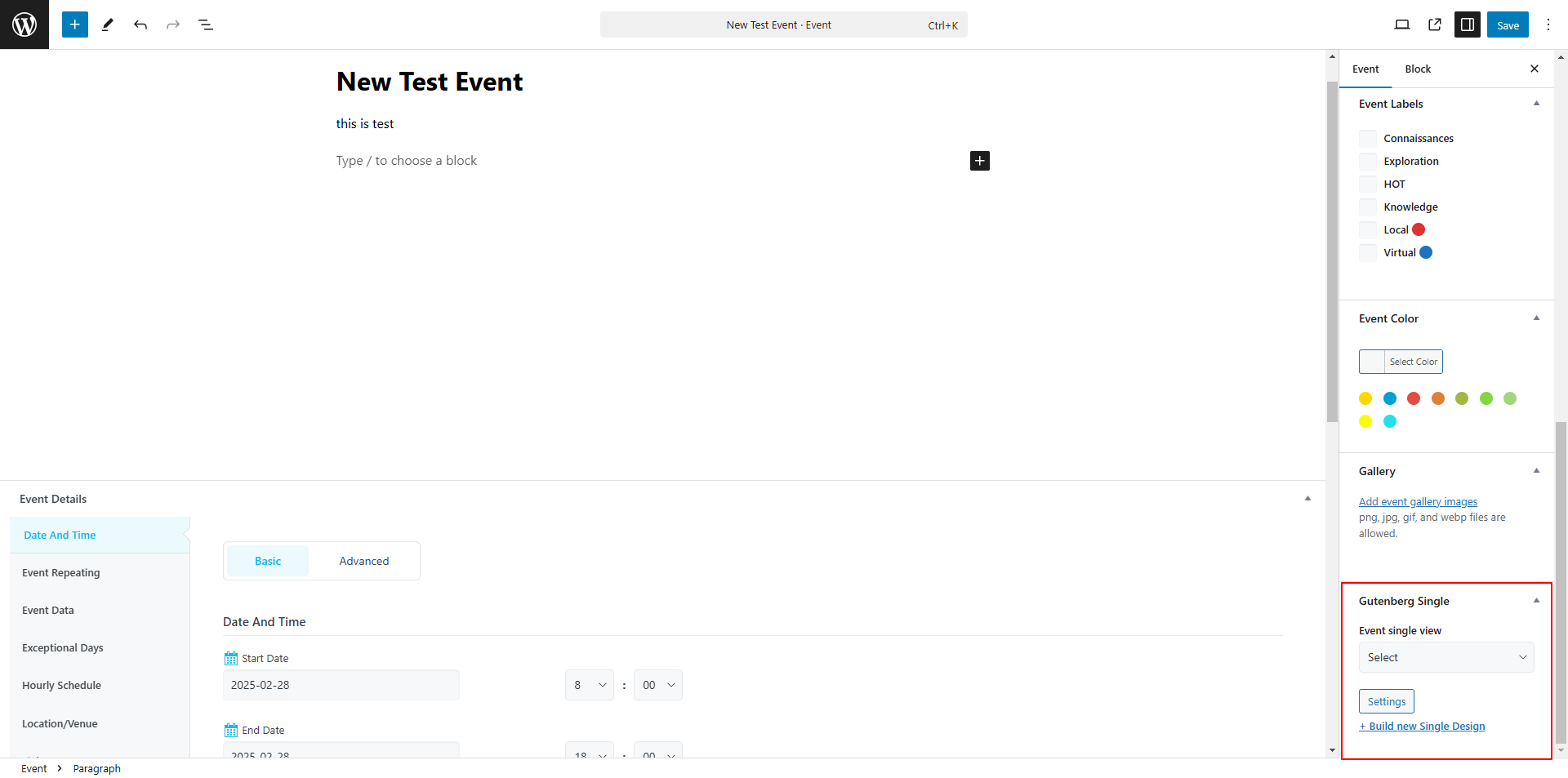Viewport: 1568px width, 778px height.
Task: Pick the red event color swatch
Action: (1414, 398)
